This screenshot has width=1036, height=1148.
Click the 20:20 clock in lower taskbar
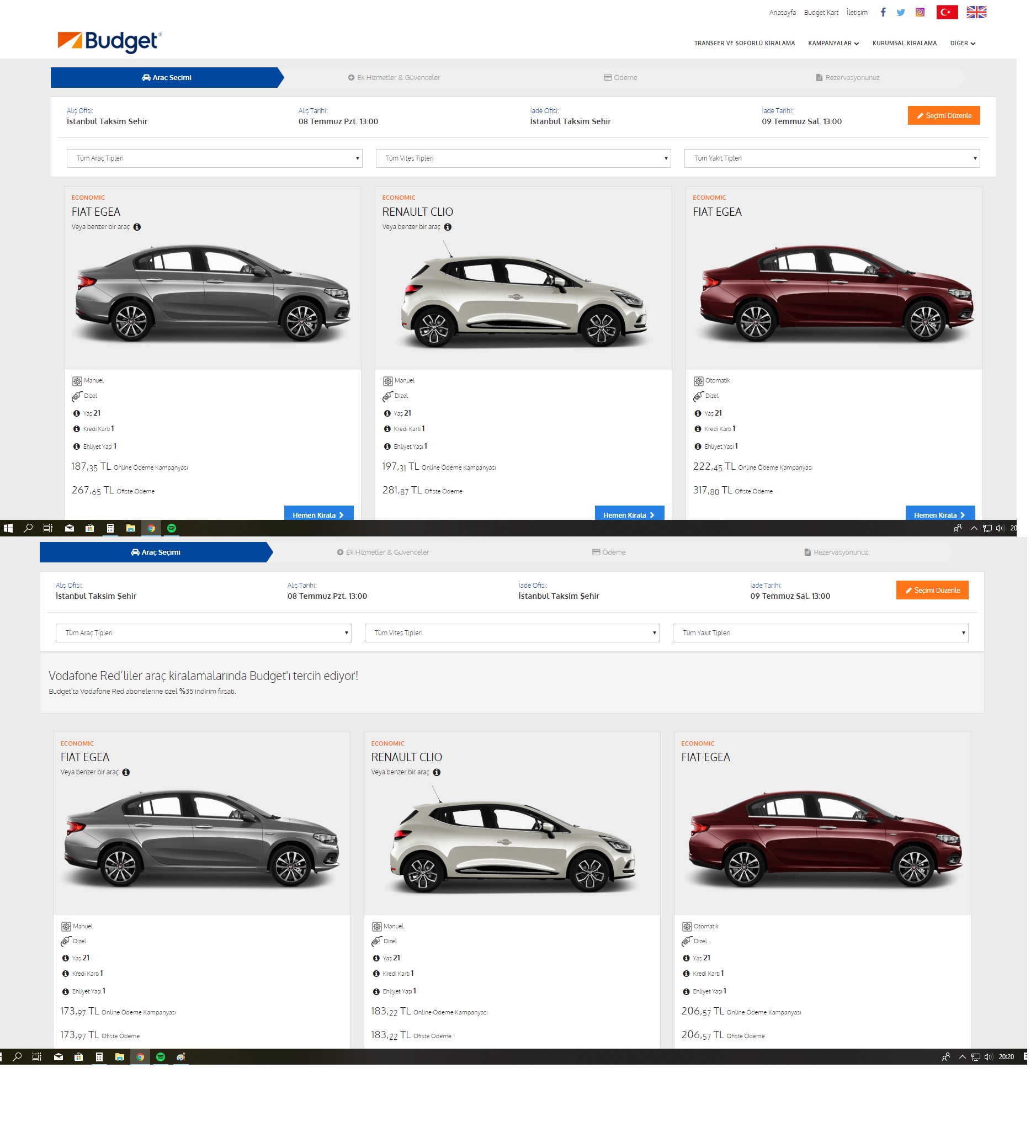click(1006, 1056)
